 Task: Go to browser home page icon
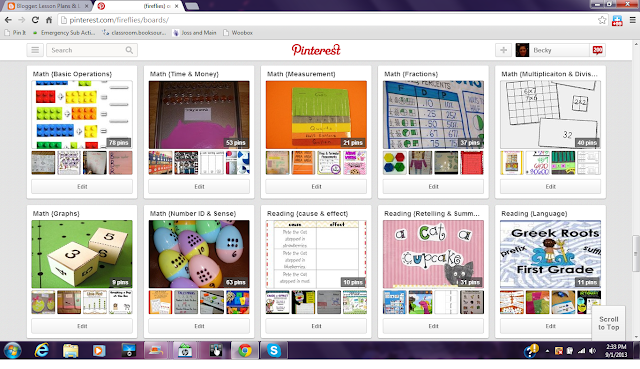pos(49,20)
